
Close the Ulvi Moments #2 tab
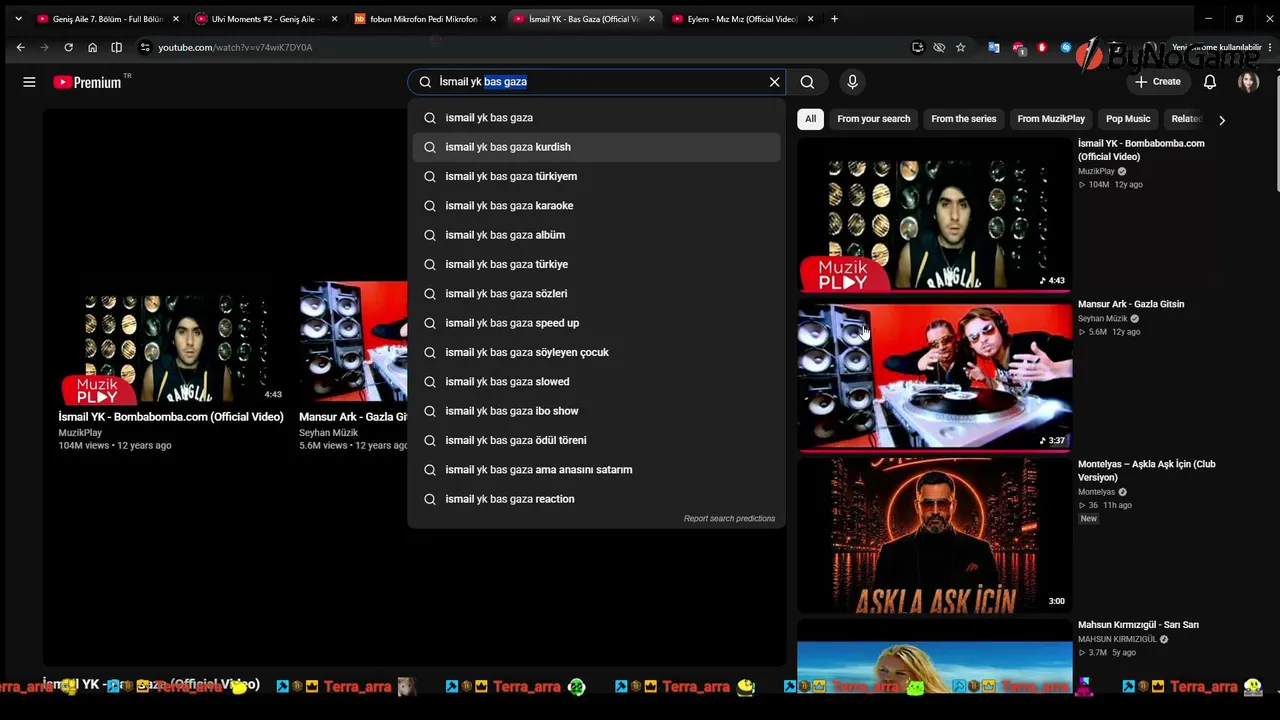[x=334, y=19]
